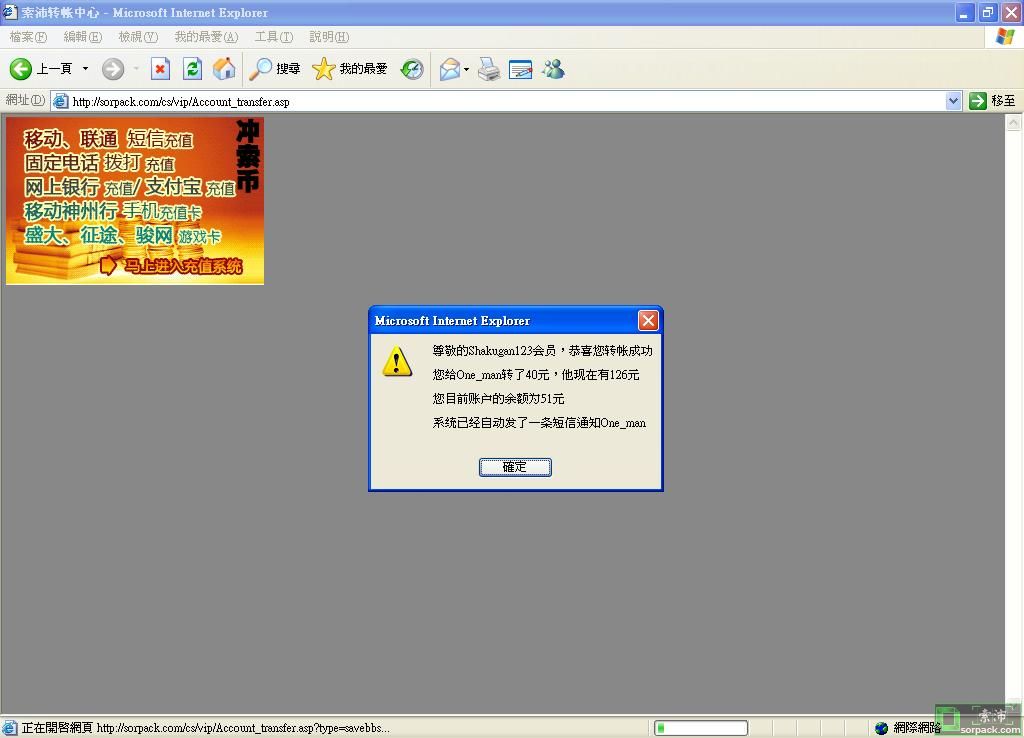This screenshot has width=1024, height=738.
Task: Close the Microsoft Internet Explorer alert dialog
Action: pos(648,320)
